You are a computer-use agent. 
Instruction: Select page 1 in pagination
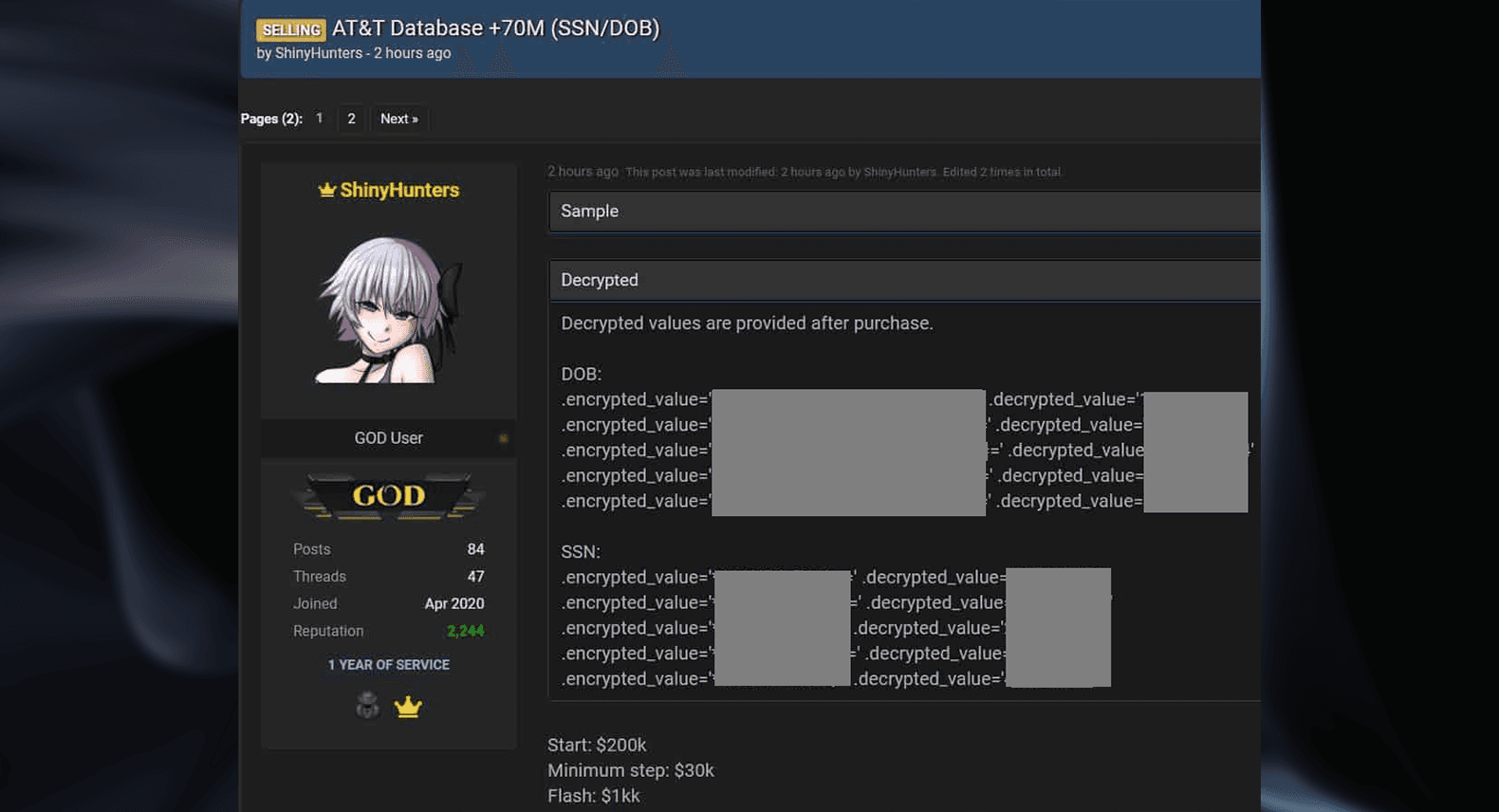point(320,119)
